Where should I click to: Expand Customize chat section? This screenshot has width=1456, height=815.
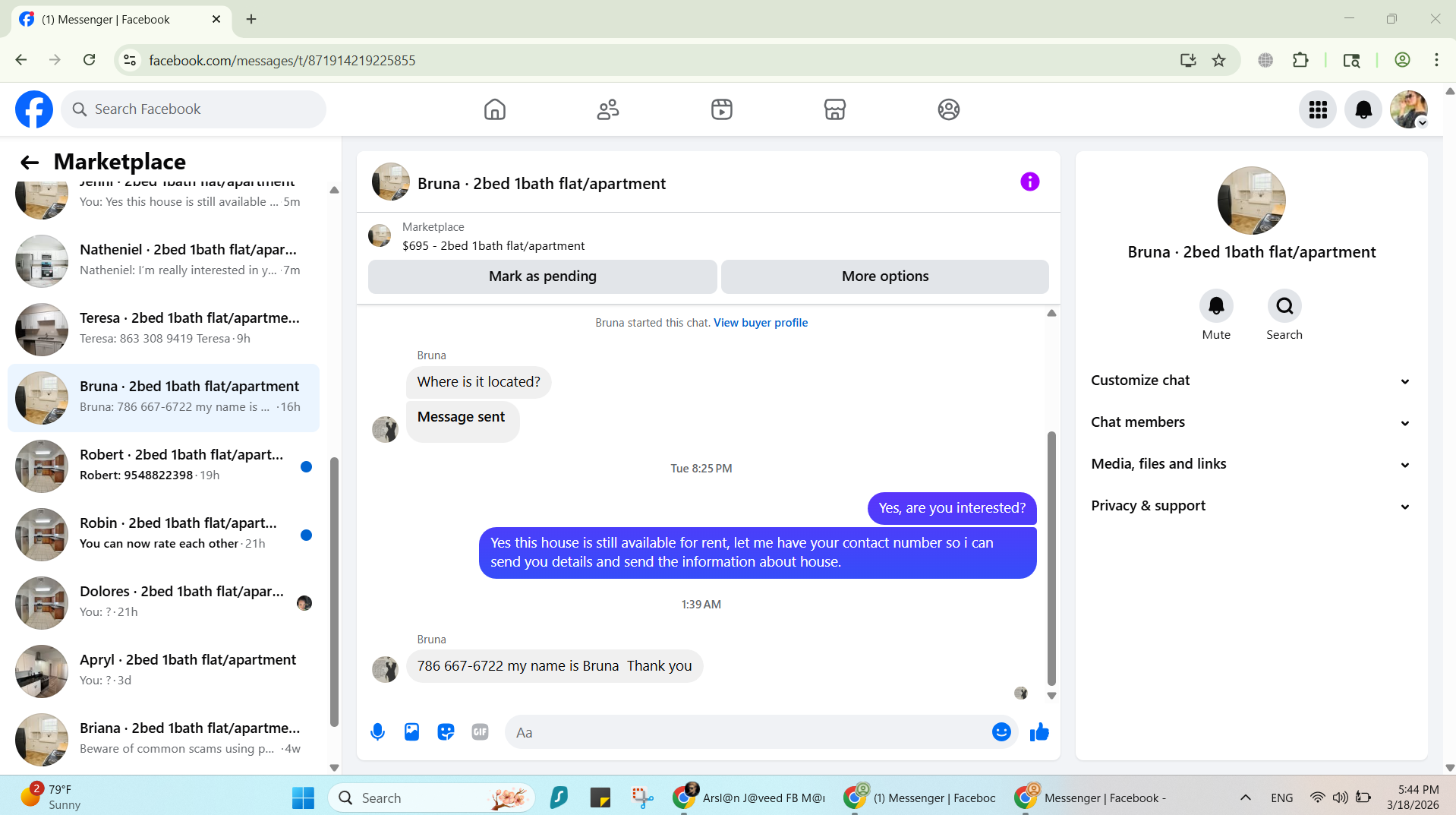[1251, 381]
